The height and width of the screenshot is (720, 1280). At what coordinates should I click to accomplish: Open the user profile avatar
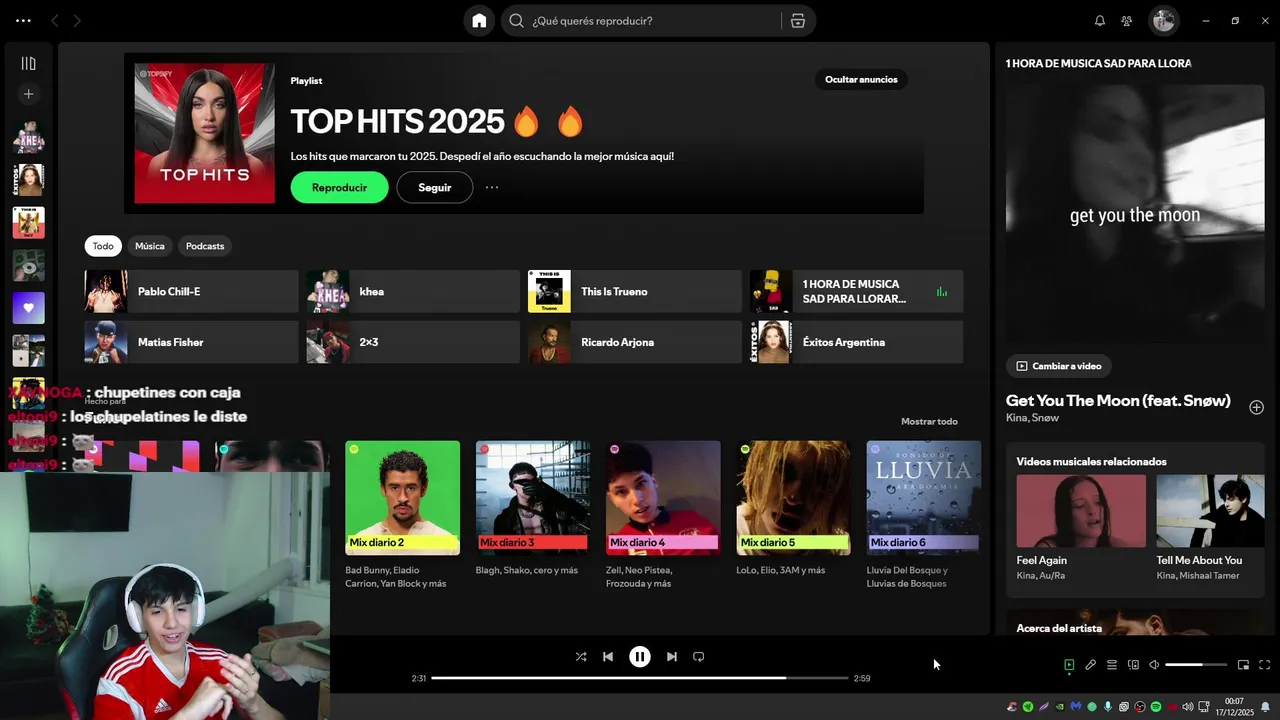pyautogui.click(x=1163, y=21)
